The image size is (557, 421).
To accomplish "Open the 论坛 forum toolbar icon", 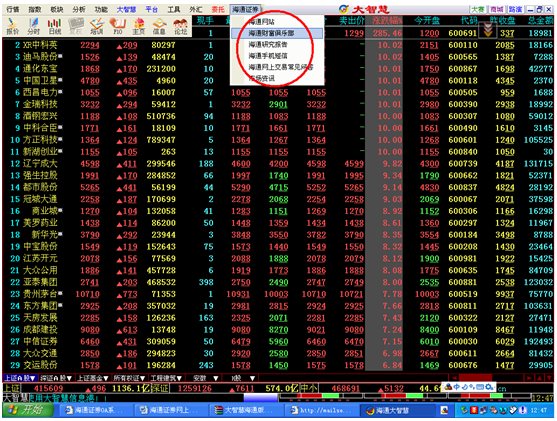I will pos(180,26).
